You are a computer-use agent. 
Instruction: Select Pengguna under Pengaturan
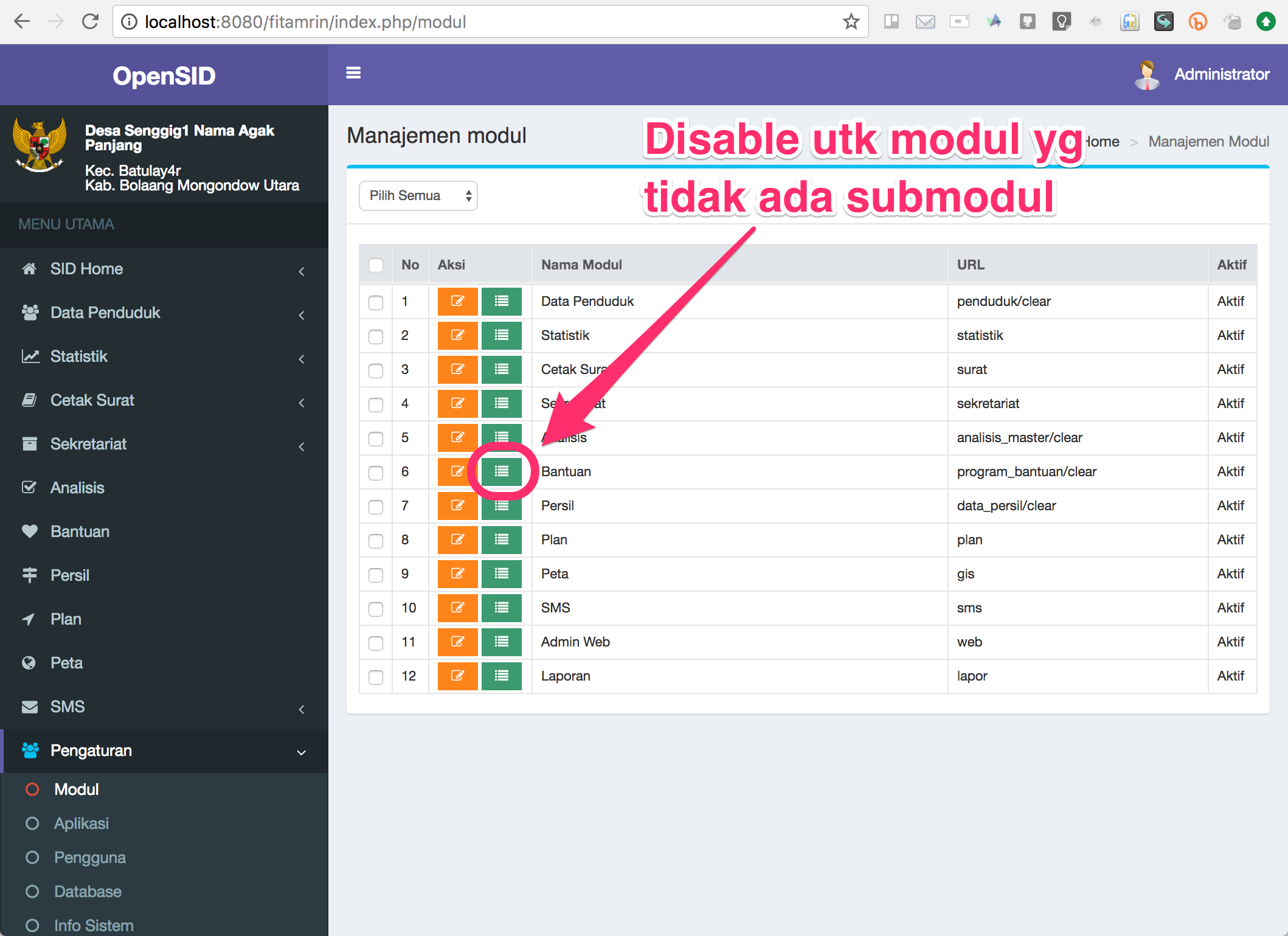click(x=90, y=858)
